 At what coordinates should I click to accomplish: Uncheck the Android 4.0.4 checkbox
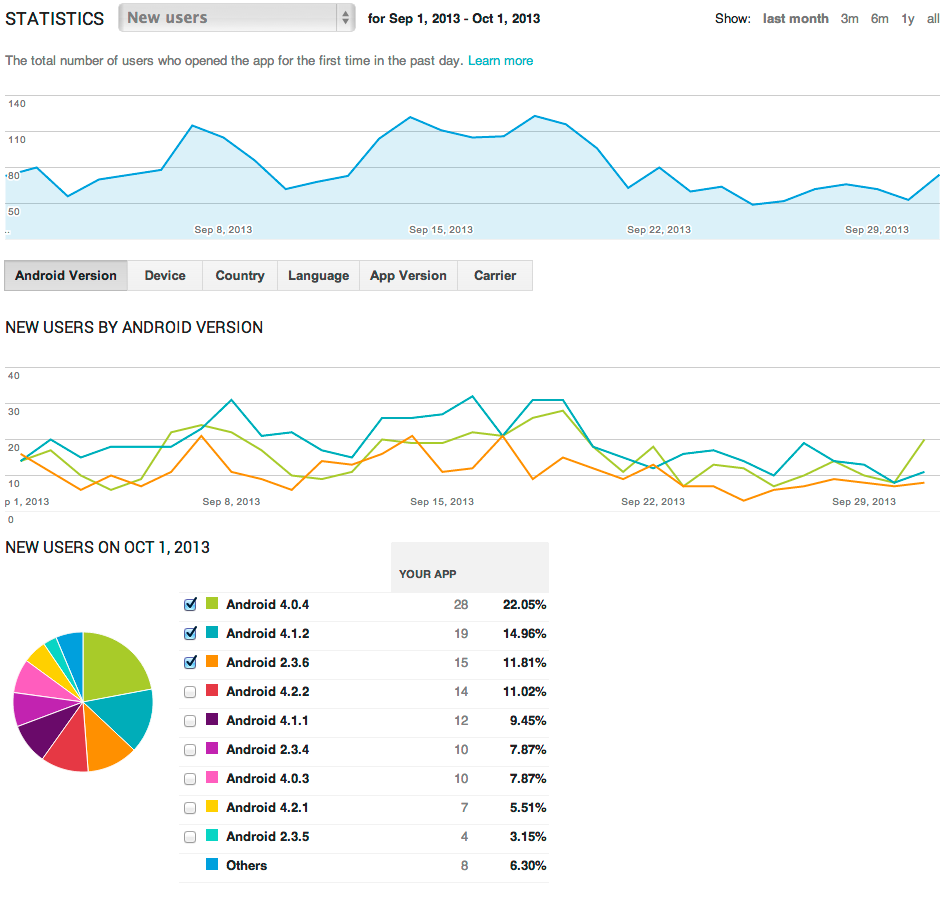[190, 604]
